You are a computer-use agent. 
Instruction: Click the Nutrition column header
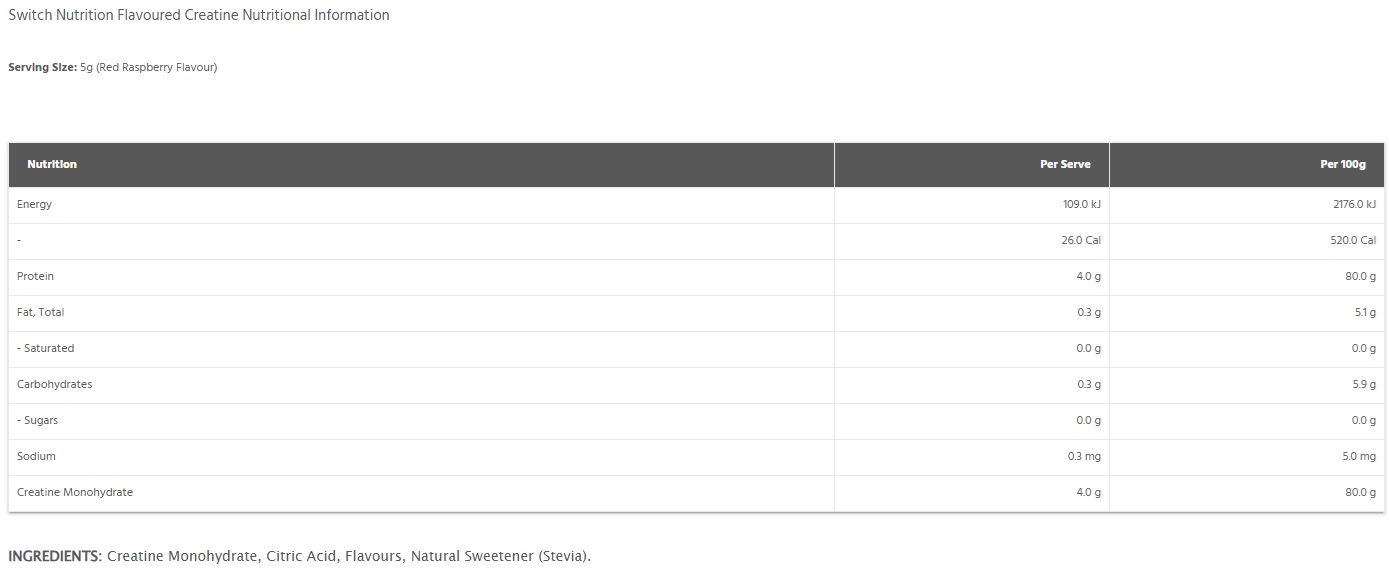coord(52,164)
